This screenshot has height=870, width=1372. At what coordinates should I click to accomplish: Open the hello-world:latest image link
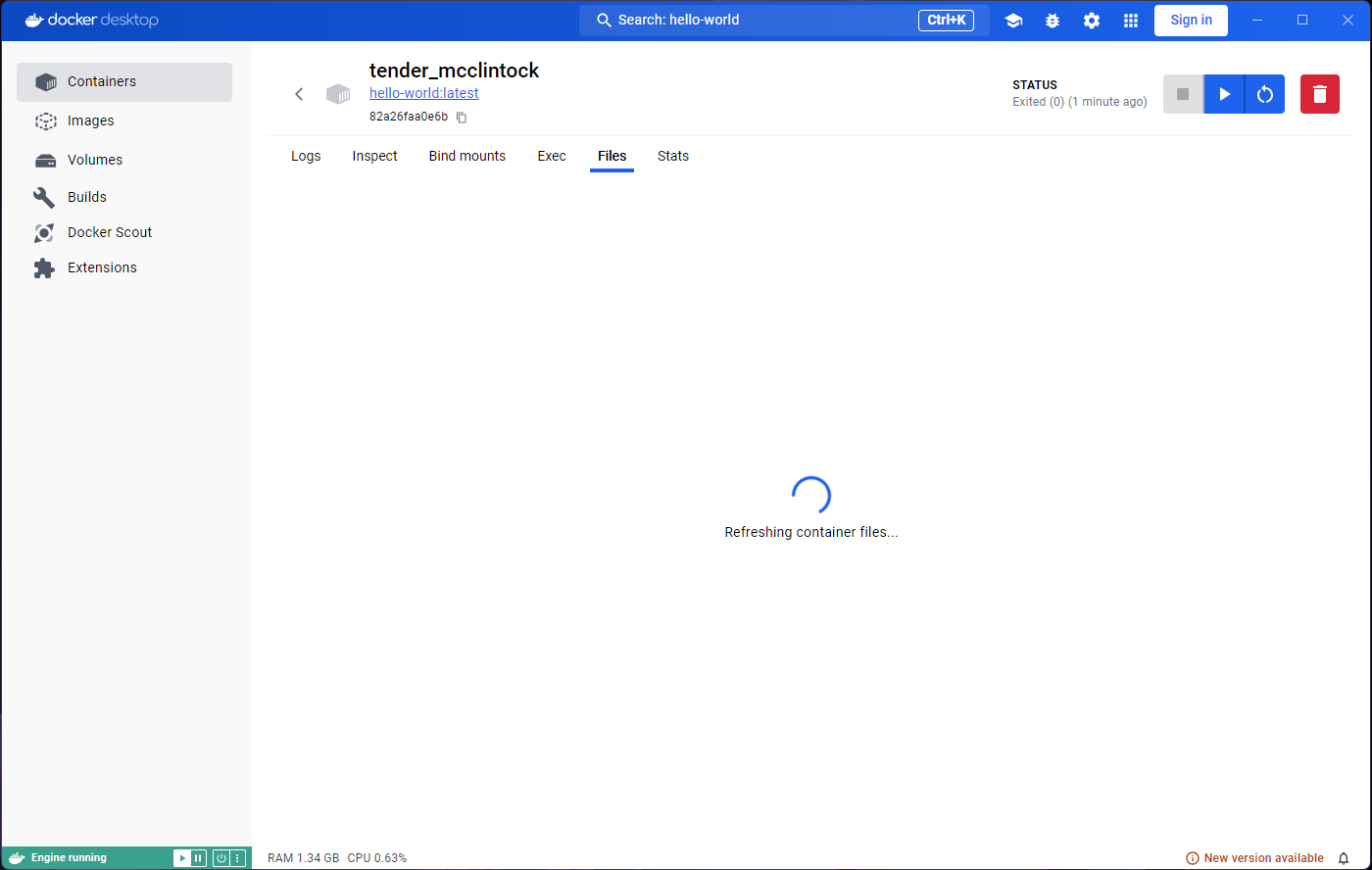tap(423, 93)
